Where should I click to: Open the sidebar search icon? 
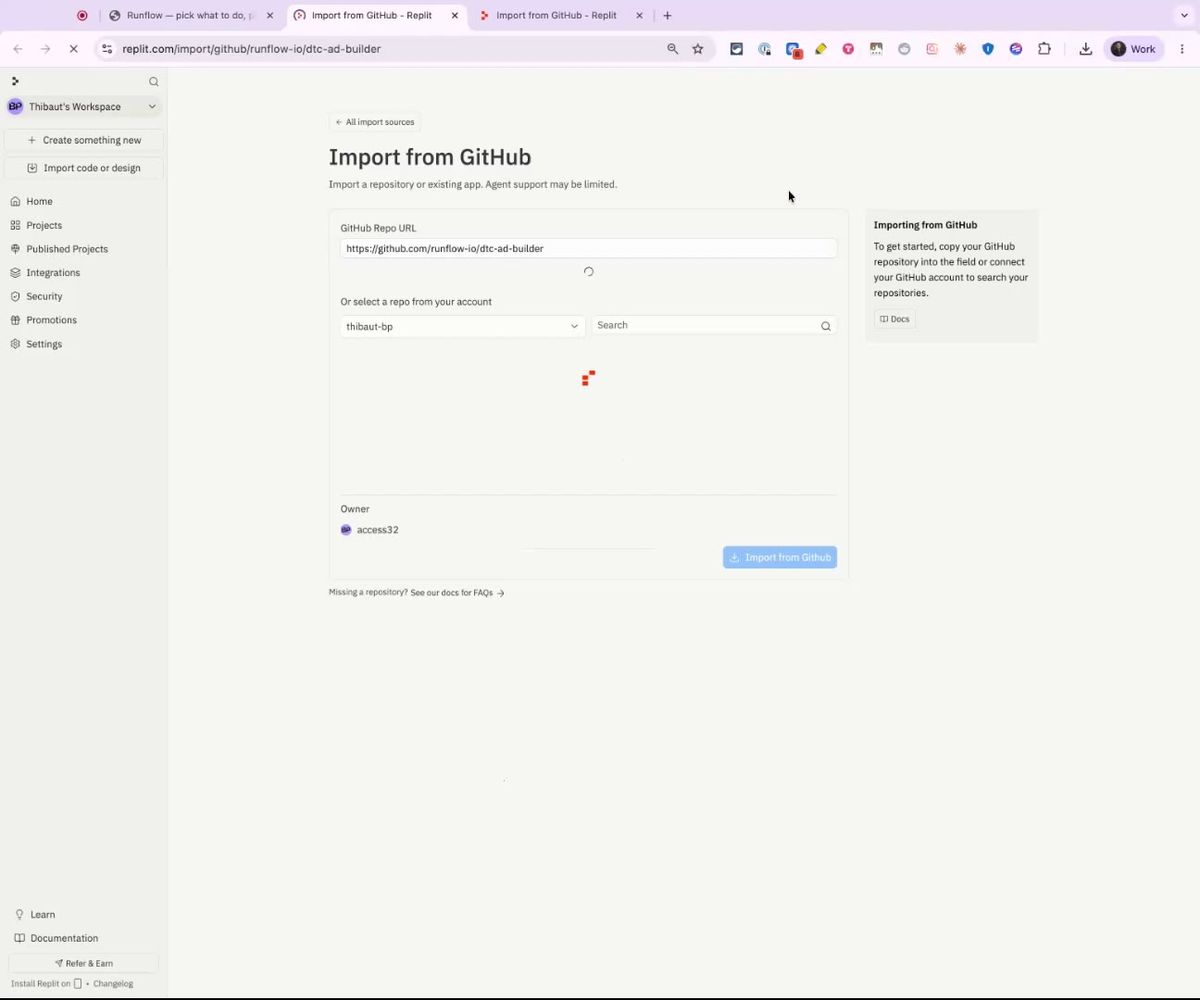(x=154, y=82)
